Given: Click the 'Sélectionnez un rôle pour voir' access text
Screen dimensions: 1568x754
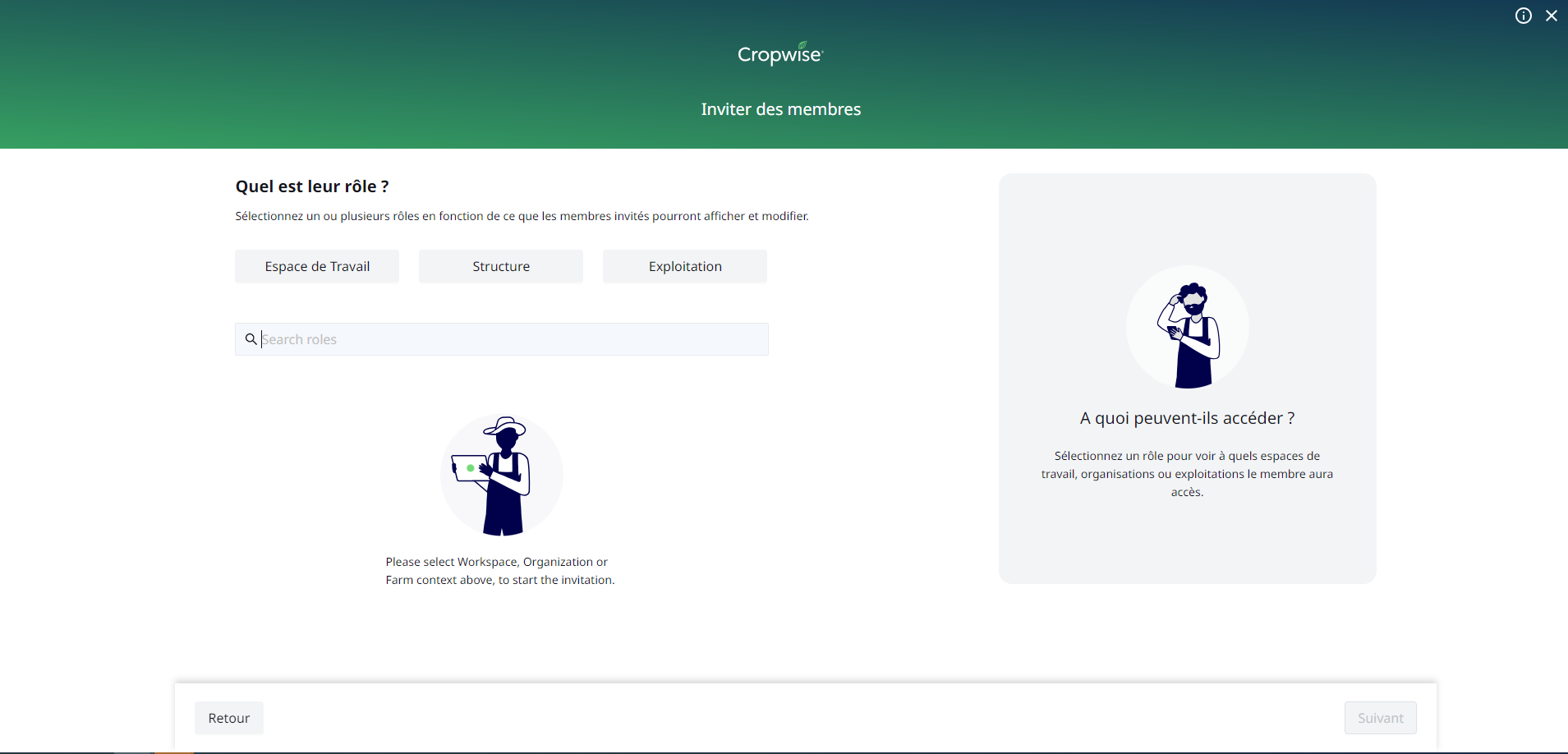Looking at the screenshot, I should [x=1187, y=474].
